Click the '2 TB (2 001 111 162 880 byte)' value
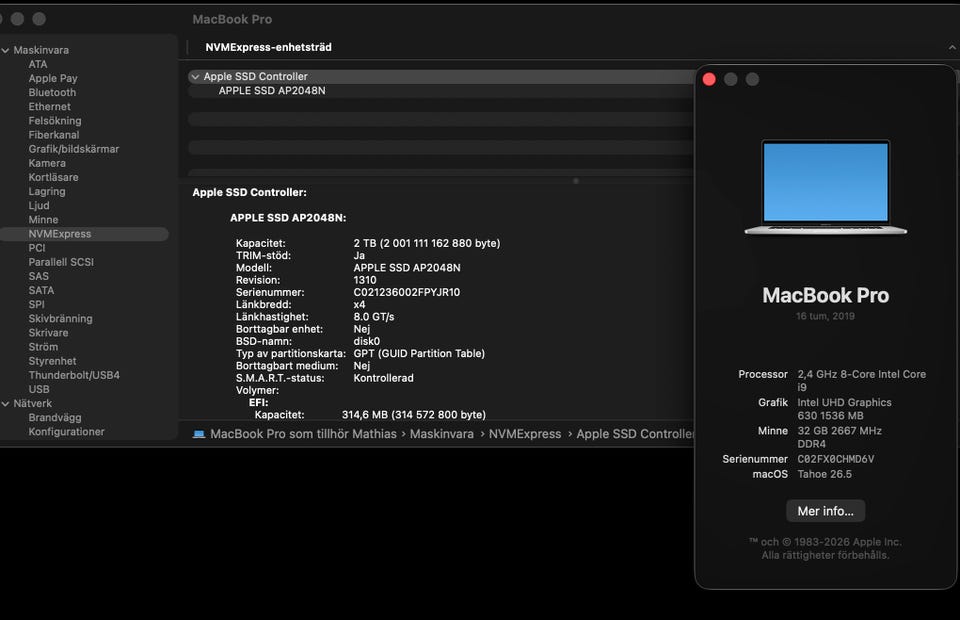The width and height of the screenshot is (960, 620). tap(427, 243)
